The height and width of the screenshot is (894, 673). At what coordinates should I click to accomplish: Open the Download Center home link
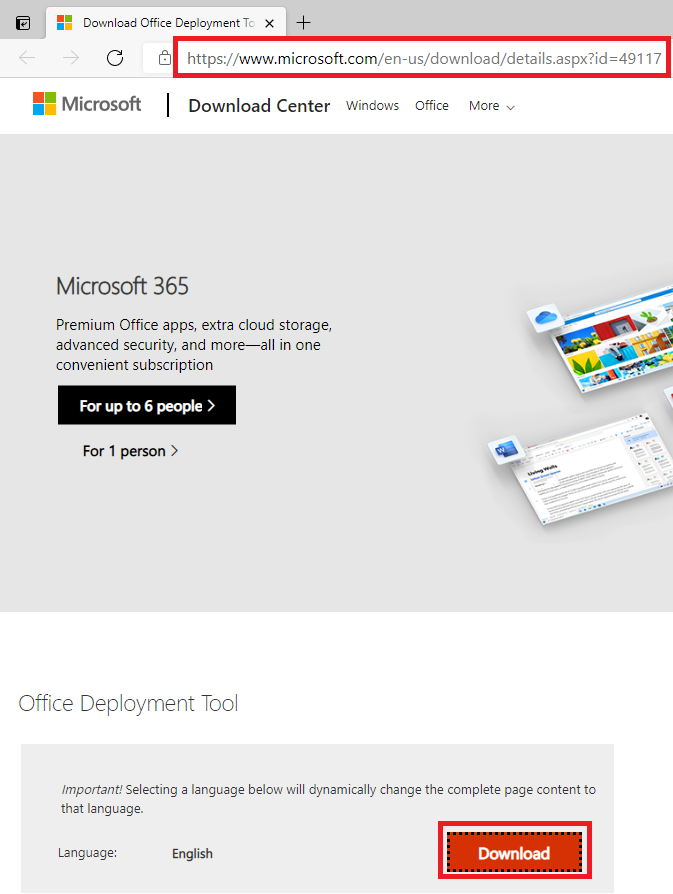coord(259,105)
